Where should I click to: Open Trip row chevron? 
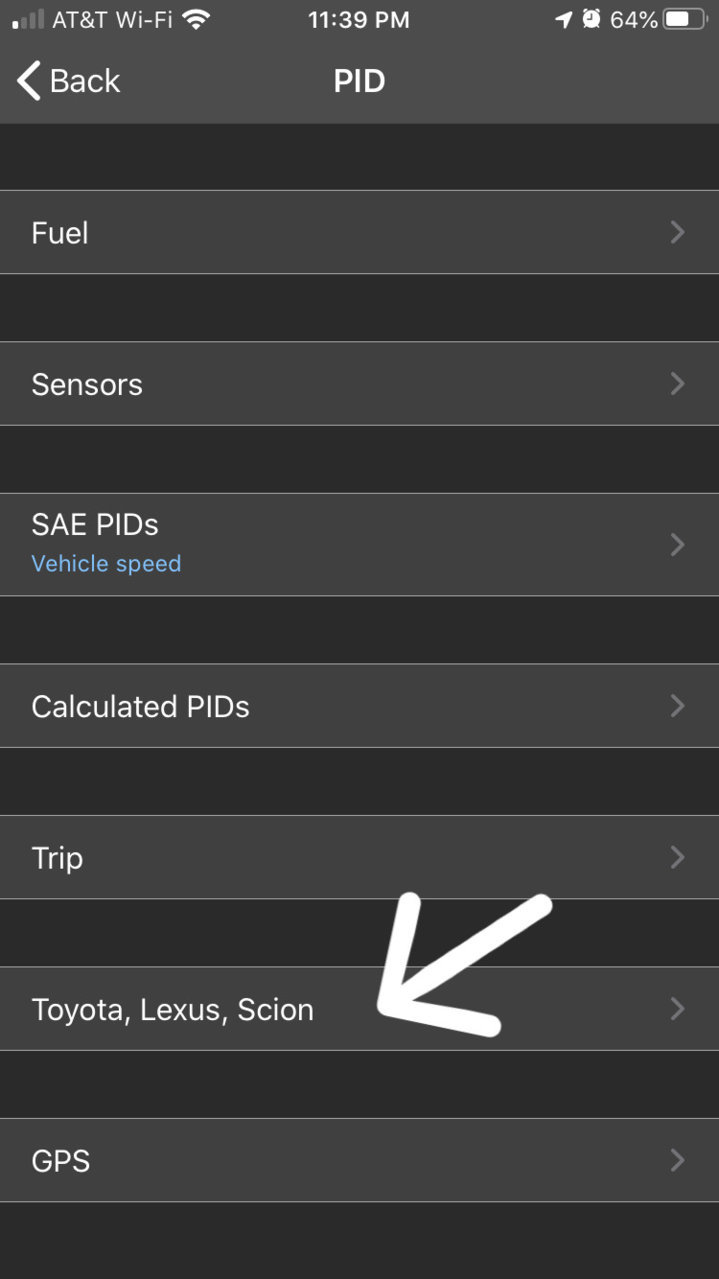coord(677,857)
